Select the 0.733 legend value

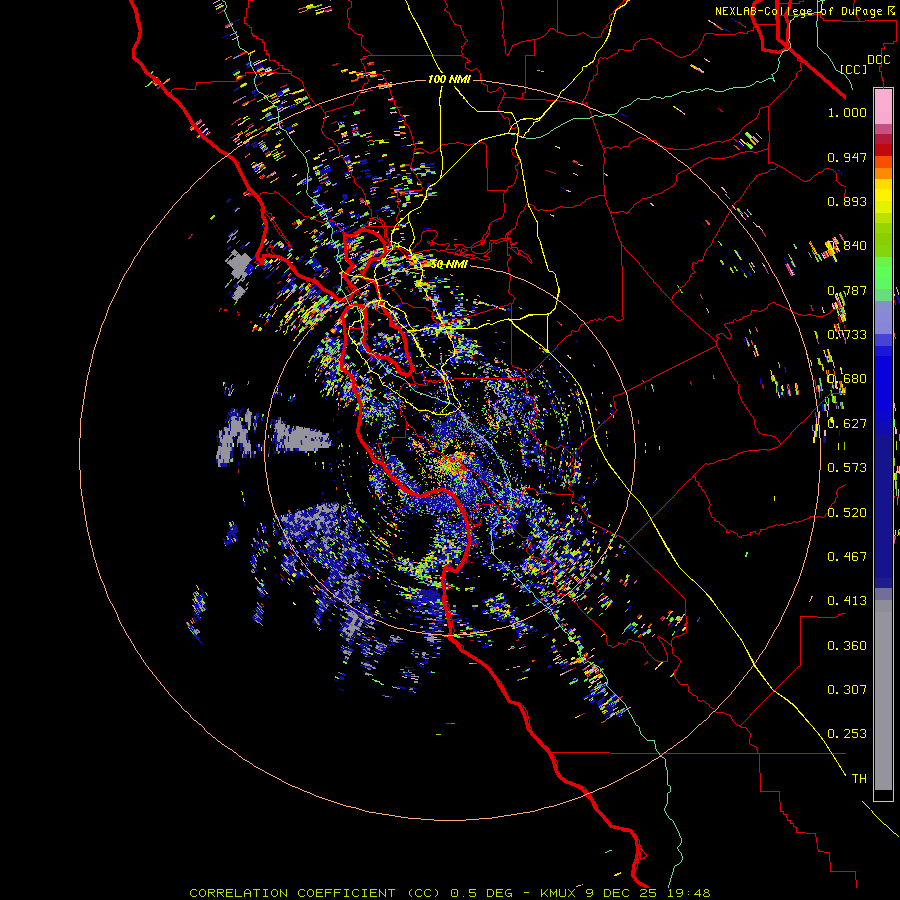click(x=847, y=335)
